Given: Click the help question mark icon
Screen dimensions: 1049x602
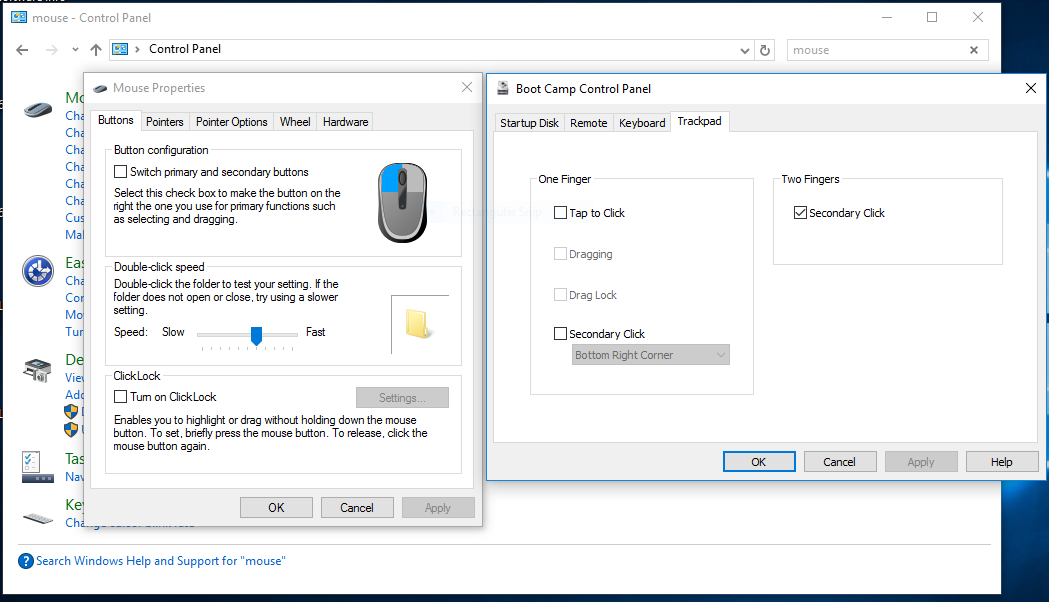Looking at the screenshot, I should pos(25,561).
